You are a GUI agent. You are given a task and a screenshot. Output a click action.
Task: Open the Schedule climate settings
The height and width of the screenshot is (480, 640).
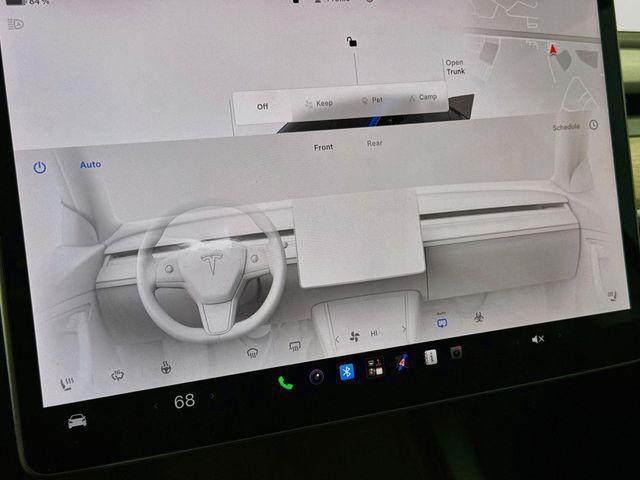566,127
